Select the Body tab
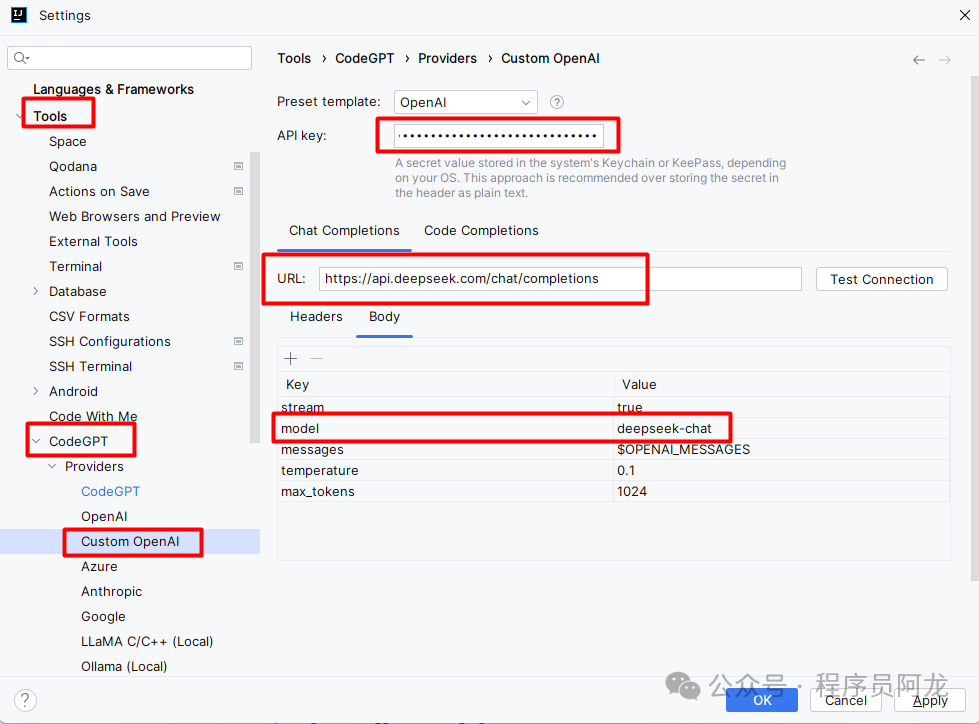The height and width of the screenshot is (724, 979). coord(384,316)
